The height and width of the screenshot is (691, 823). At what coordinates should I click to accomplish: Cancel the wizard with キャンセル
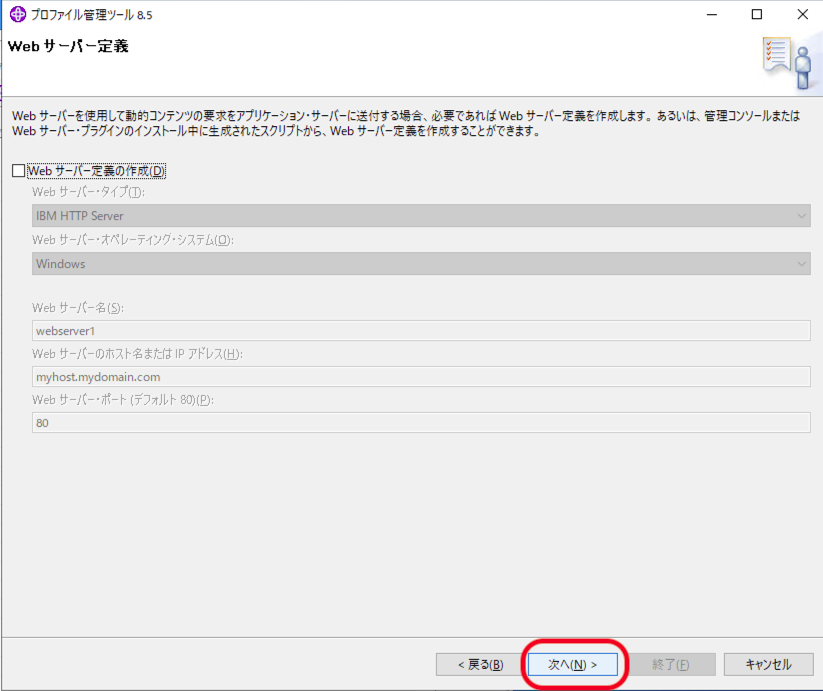(768, 665)
